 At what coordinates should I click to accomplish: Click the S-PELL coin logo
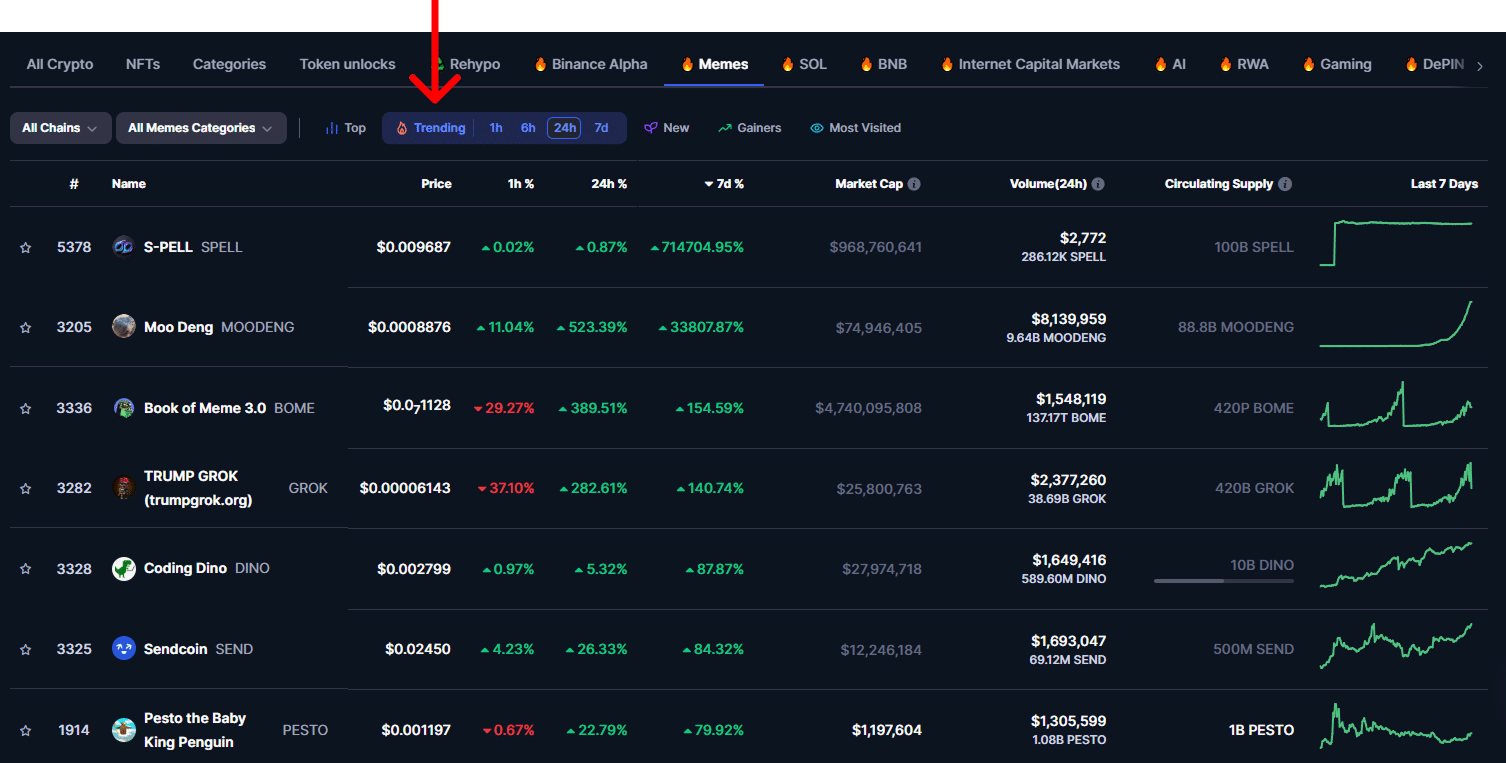(x=124, y=247)
